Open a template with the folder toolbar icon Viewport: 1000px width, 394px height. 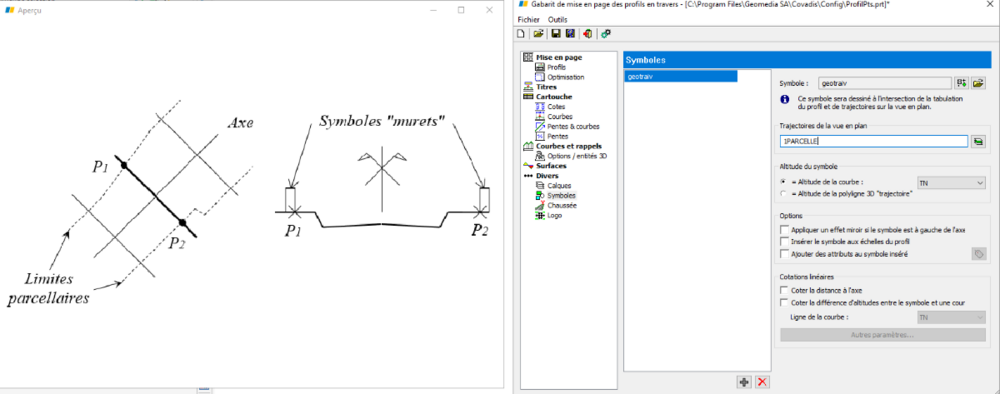tap(538, 33)
